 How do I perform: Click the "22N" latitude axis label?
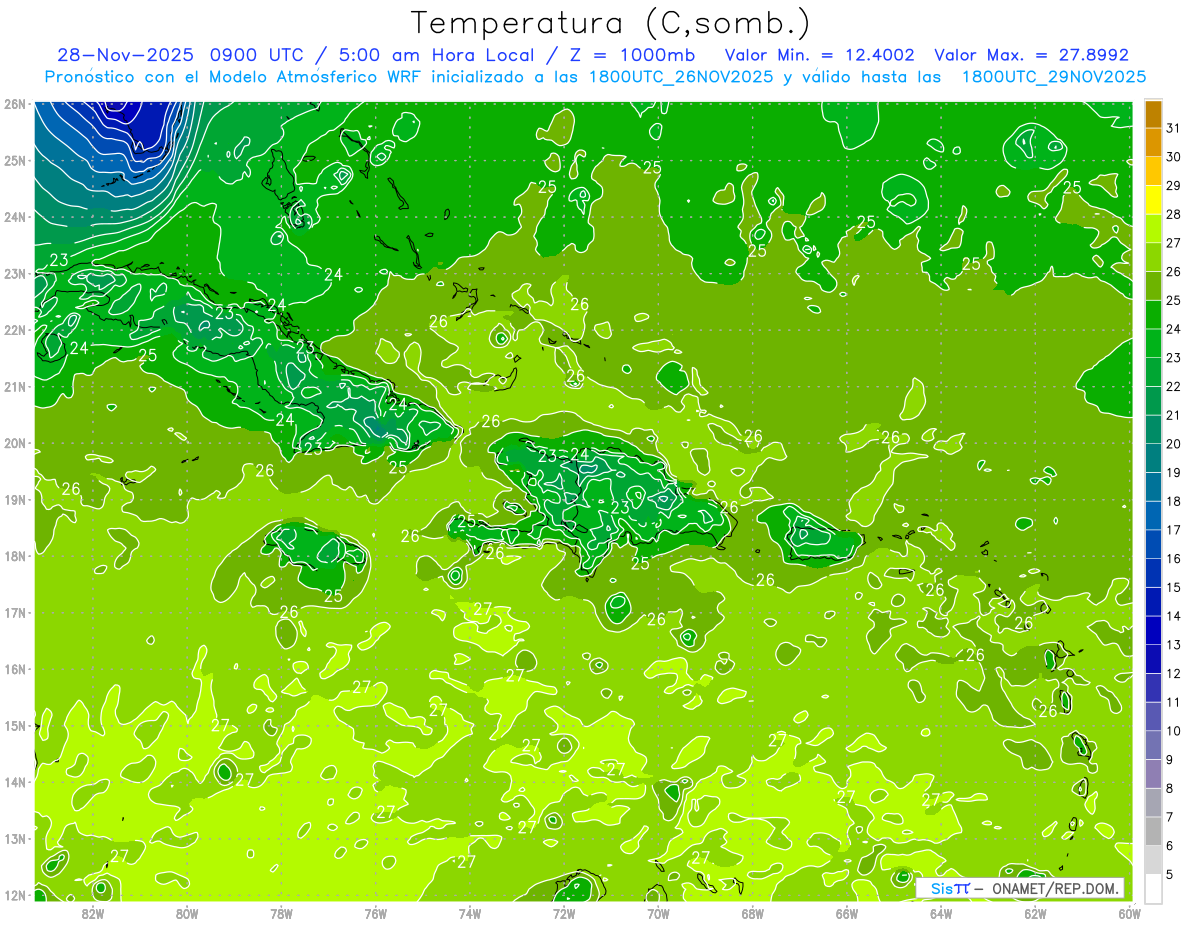pos(15,330)
